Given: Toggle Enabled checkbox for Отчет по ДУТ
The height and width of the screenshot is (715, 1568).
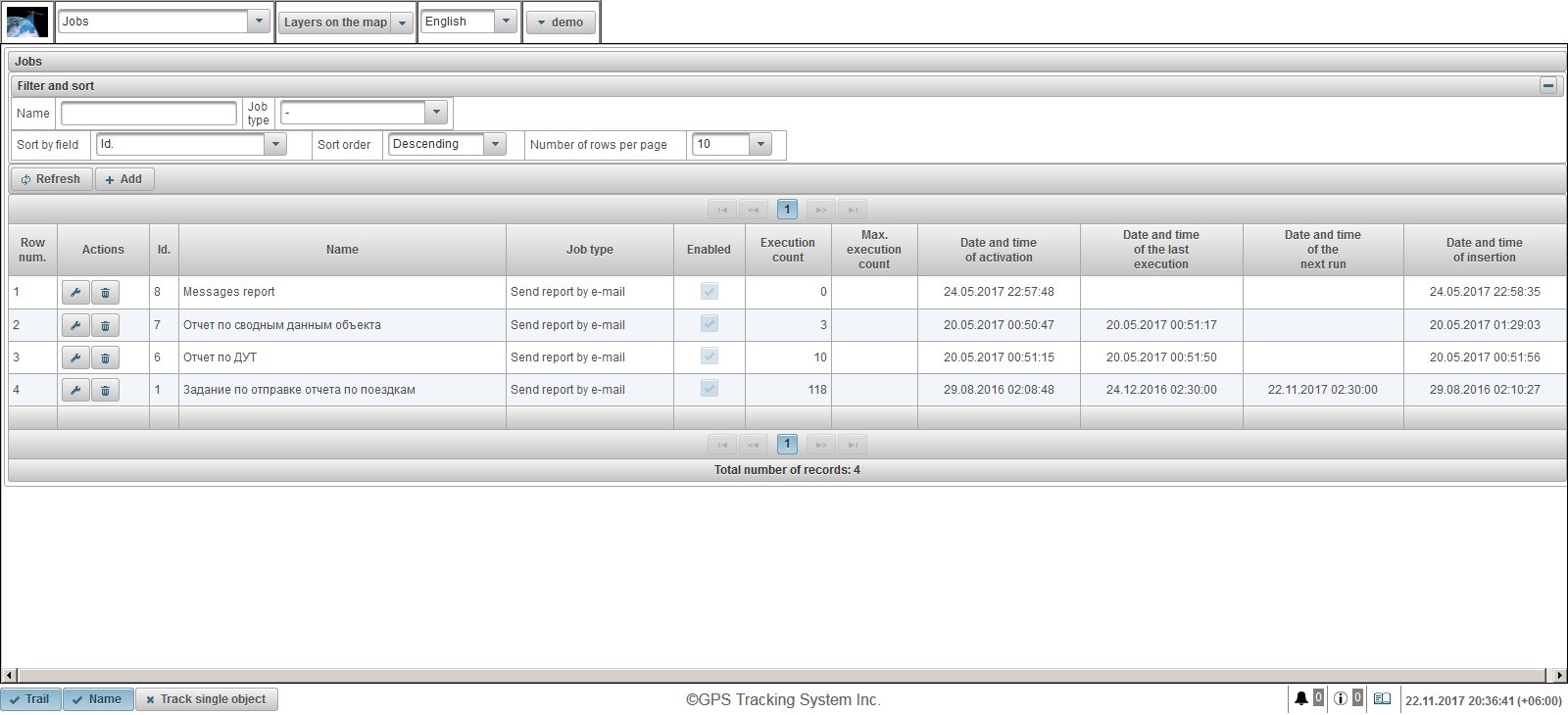Looking at the screenshot, I should coord(710,357).
